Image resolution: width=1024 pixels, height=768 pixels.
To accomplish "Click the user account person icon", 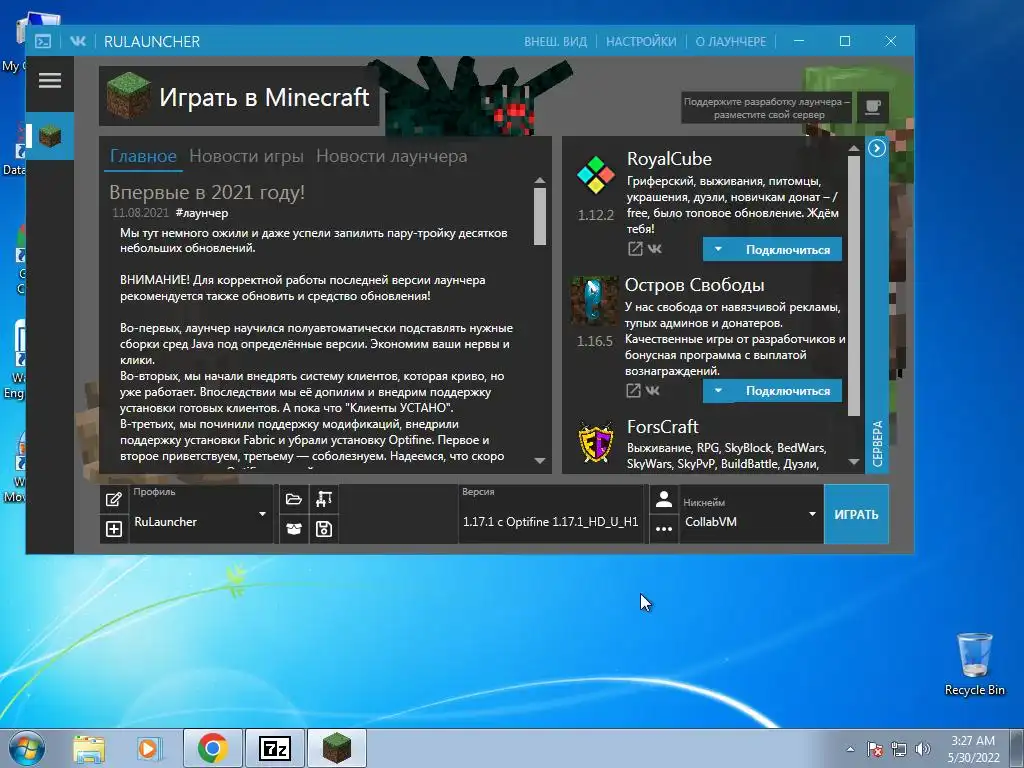I will tap(664, 500).
